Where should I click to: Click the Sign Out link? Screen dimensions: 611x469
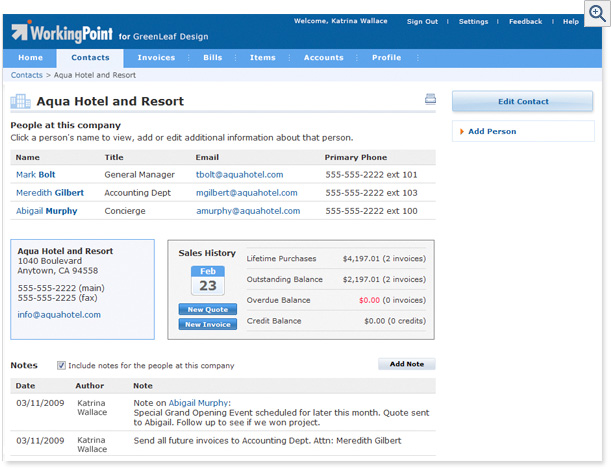(x=422, y=22)
